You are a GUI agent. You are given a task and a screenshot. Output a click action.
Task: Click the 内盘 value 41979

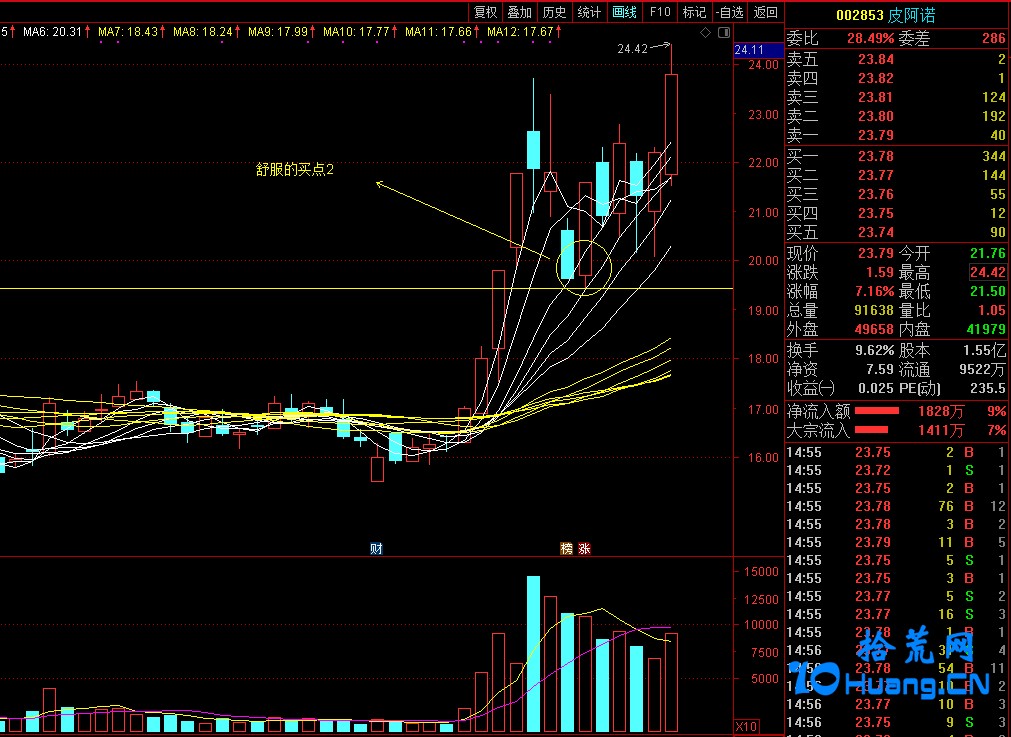(986, 329)
